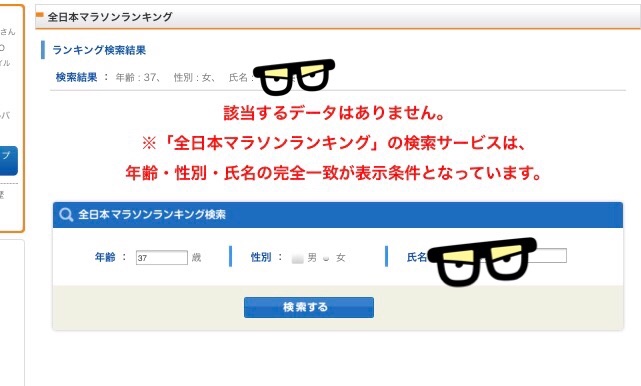Click the 年齢：37 search result text
Screen dimensions: 641x386
click(138, 77)
